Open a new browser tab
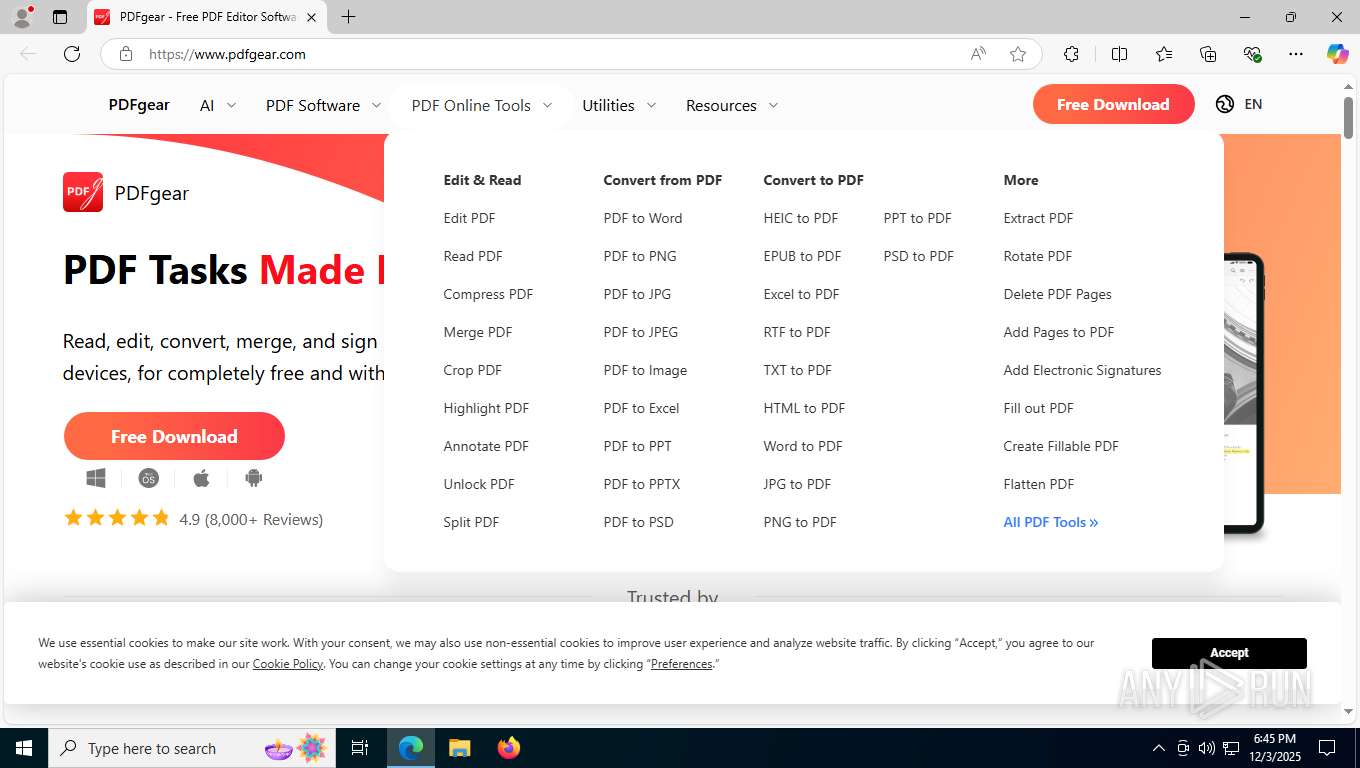This screenshot has height=768, width=1360. pos(348,17)
